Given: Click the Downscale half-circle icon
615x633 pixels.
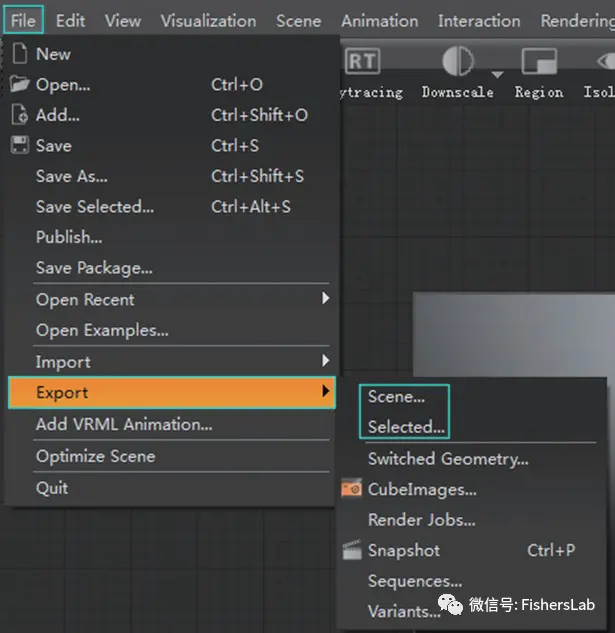Looking at the screenshot, I should point(458,61).
